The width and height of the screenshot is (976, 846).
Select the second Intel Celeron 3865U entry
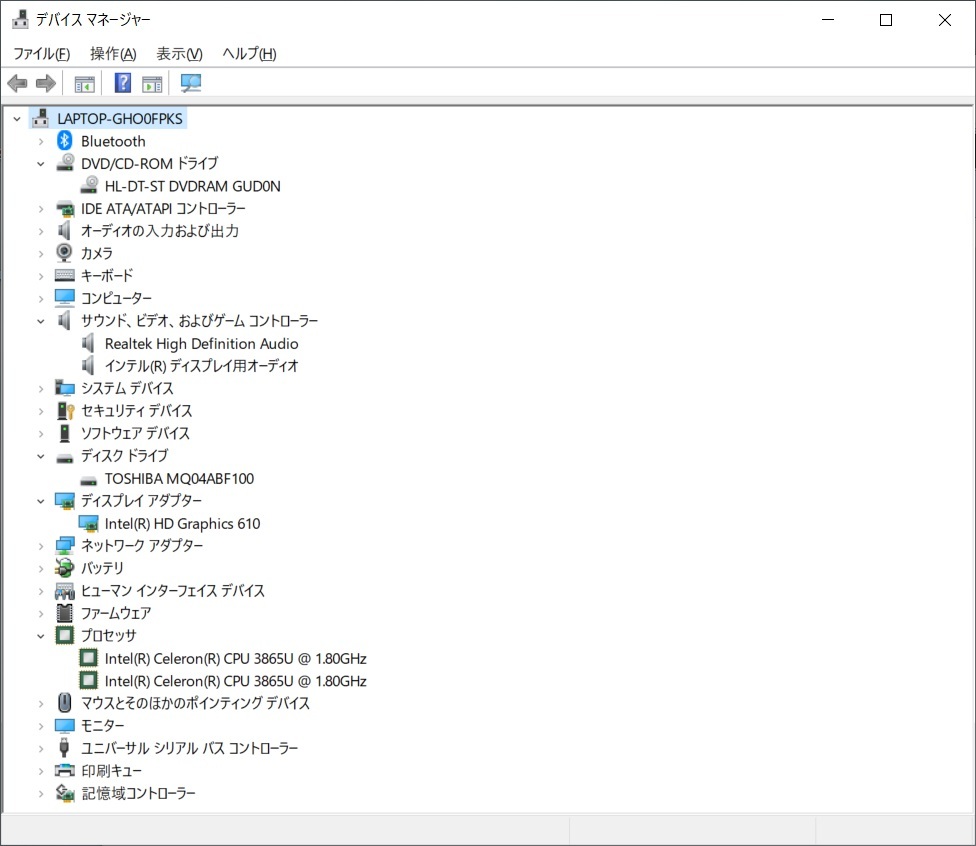pyautogui.click(x=235, y=681)
